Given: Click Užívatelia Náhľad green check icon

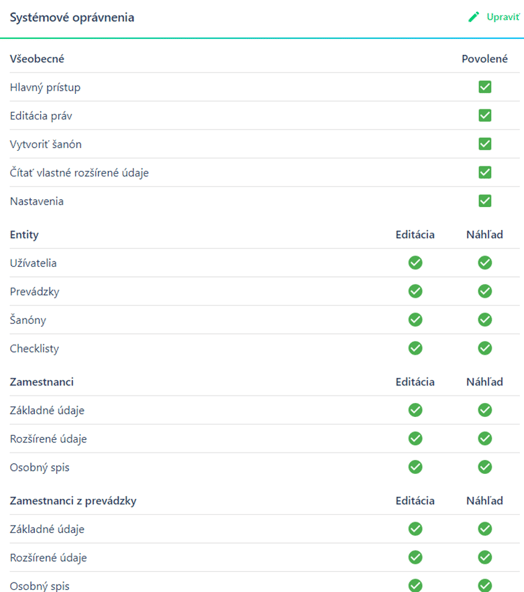Looking at the screenshot, I should (x=485, y=263).
